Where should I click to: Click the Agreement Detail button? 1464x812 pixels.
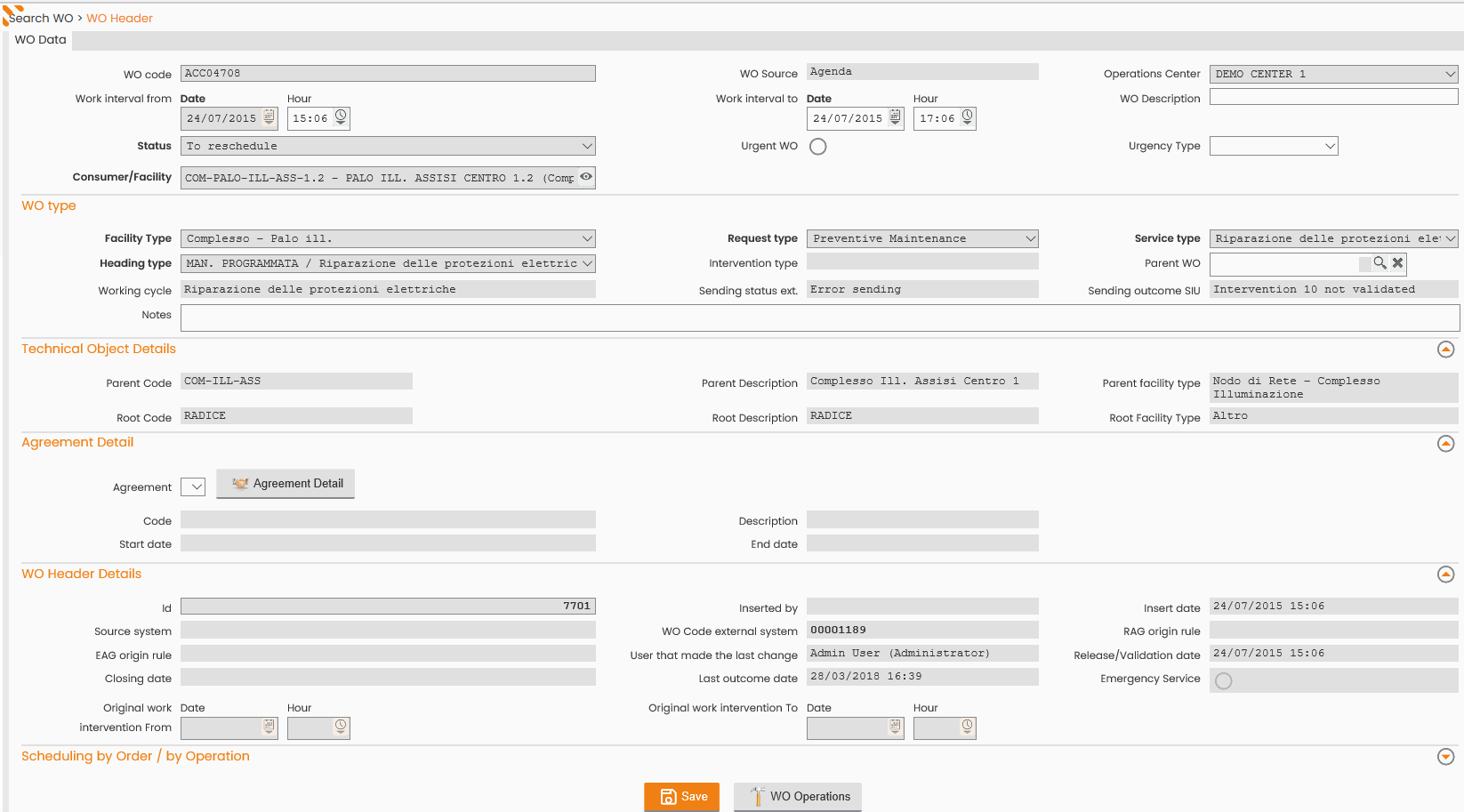(x=286, y=484)
